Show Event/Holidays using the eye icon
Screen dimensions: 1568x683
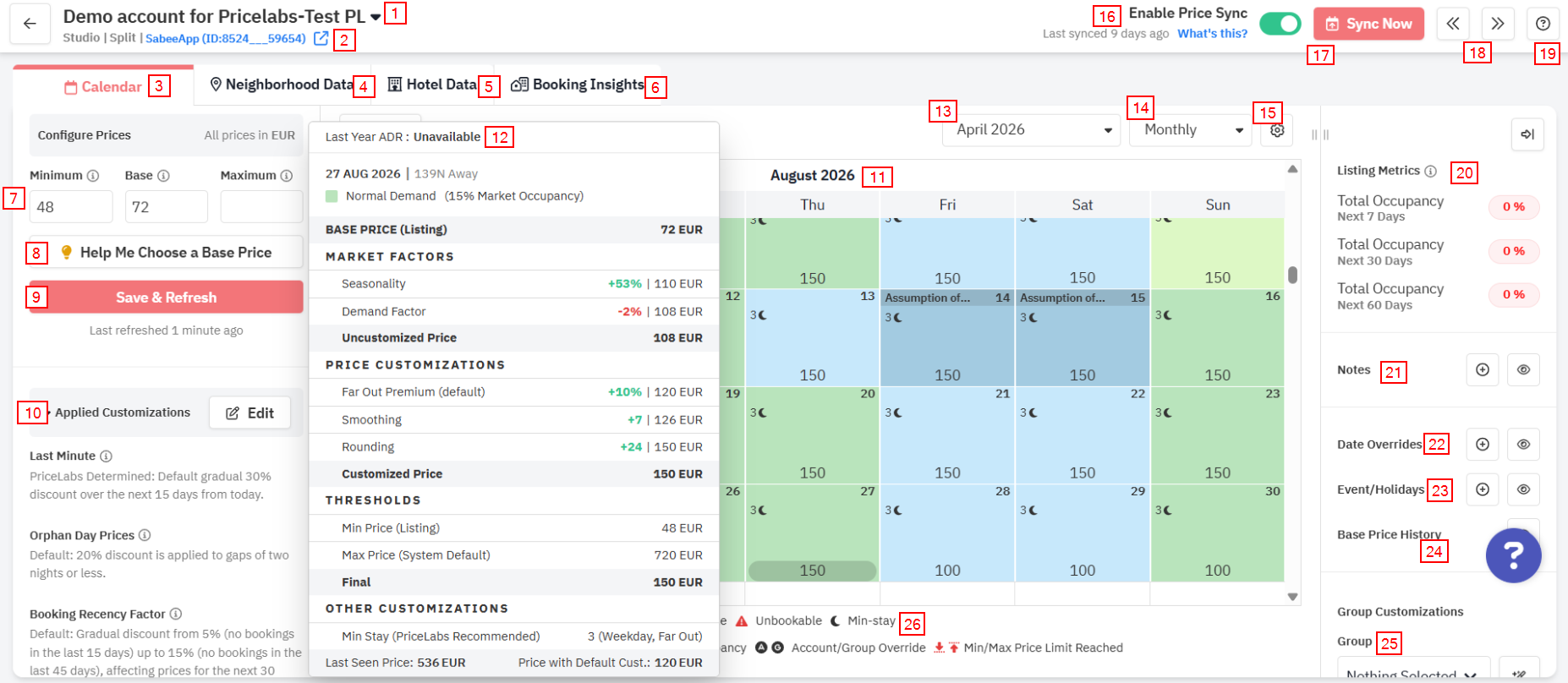1522,489
